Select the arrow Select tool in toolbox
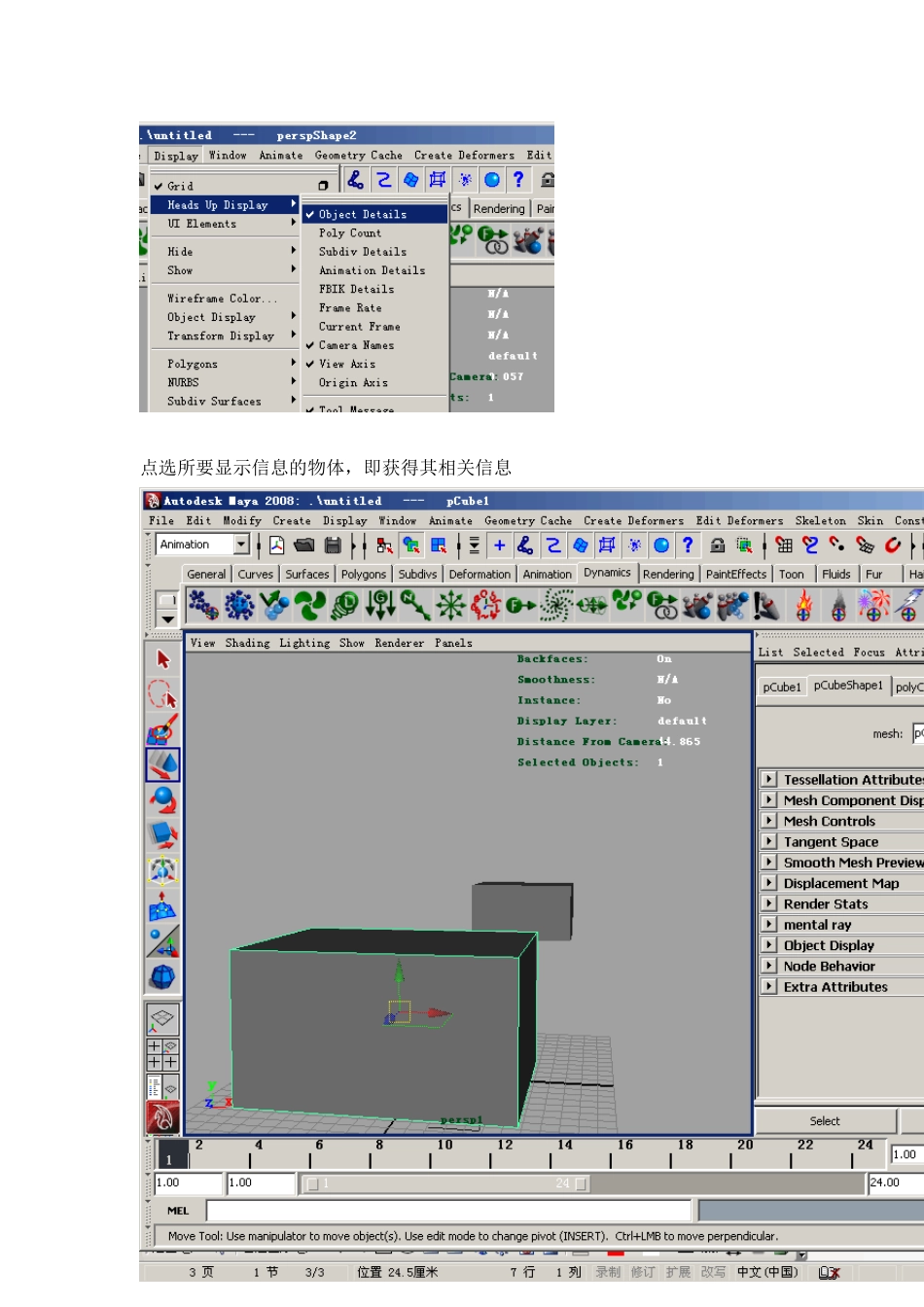Screen dimensions: 924x1307 coord(162,659)
